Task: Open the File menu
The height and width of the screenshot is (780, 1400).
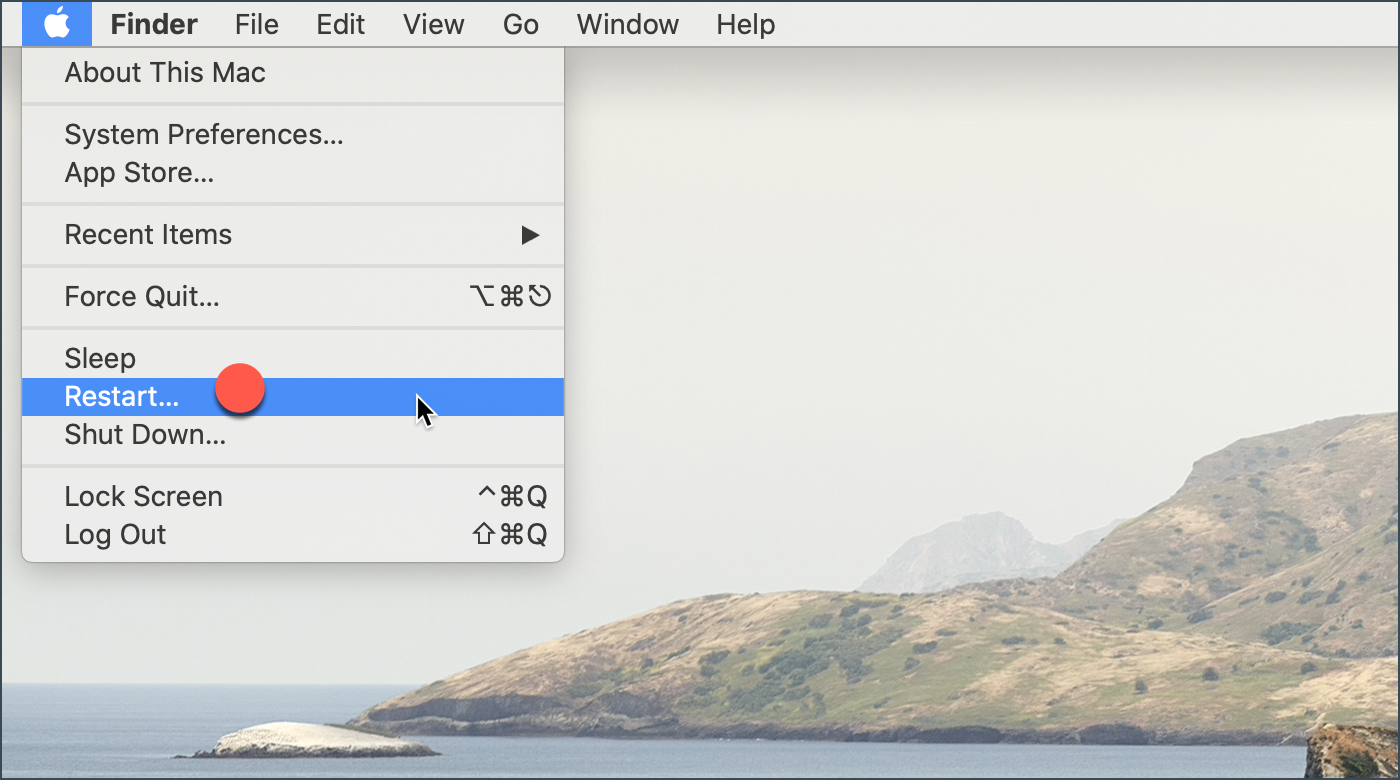Action: click(257, 24)
